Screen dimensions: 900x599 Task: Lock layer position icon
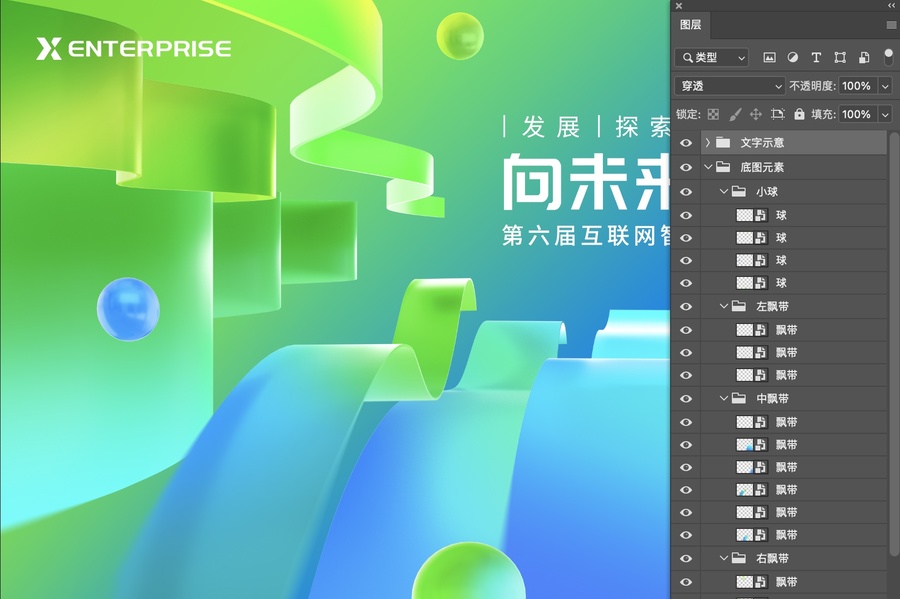[756, 114]
